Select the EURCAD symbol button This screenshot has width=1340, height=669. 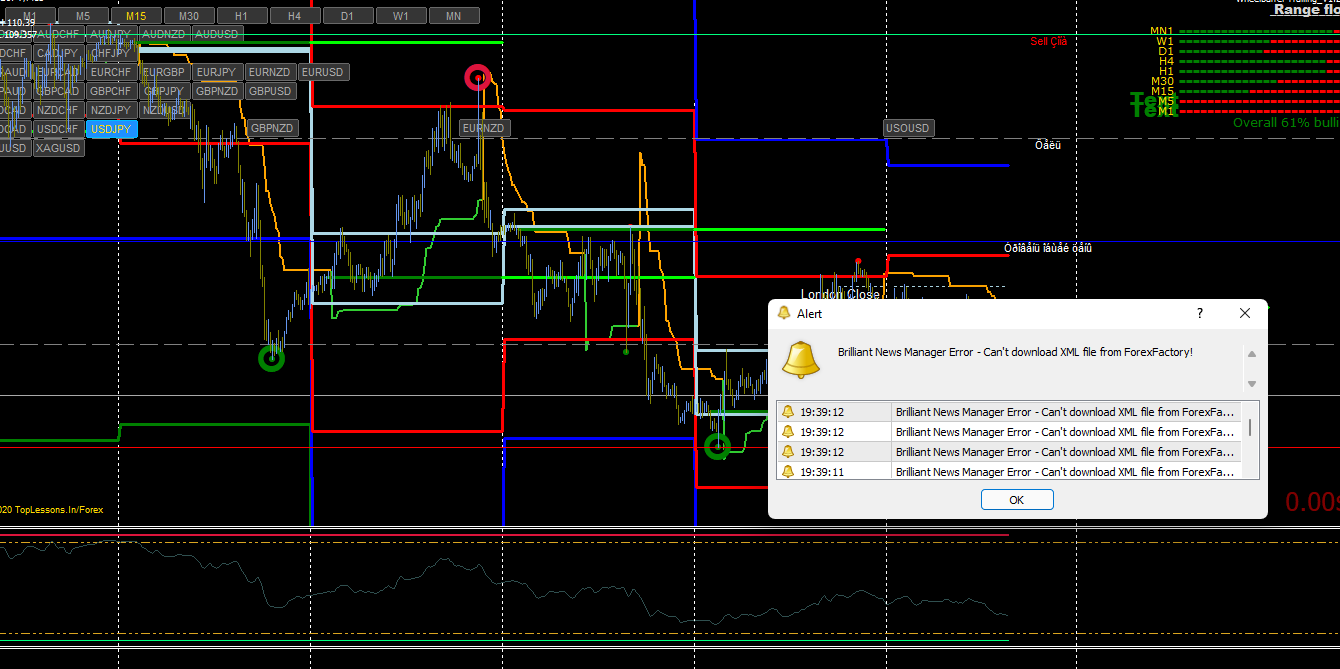point(58,72)
